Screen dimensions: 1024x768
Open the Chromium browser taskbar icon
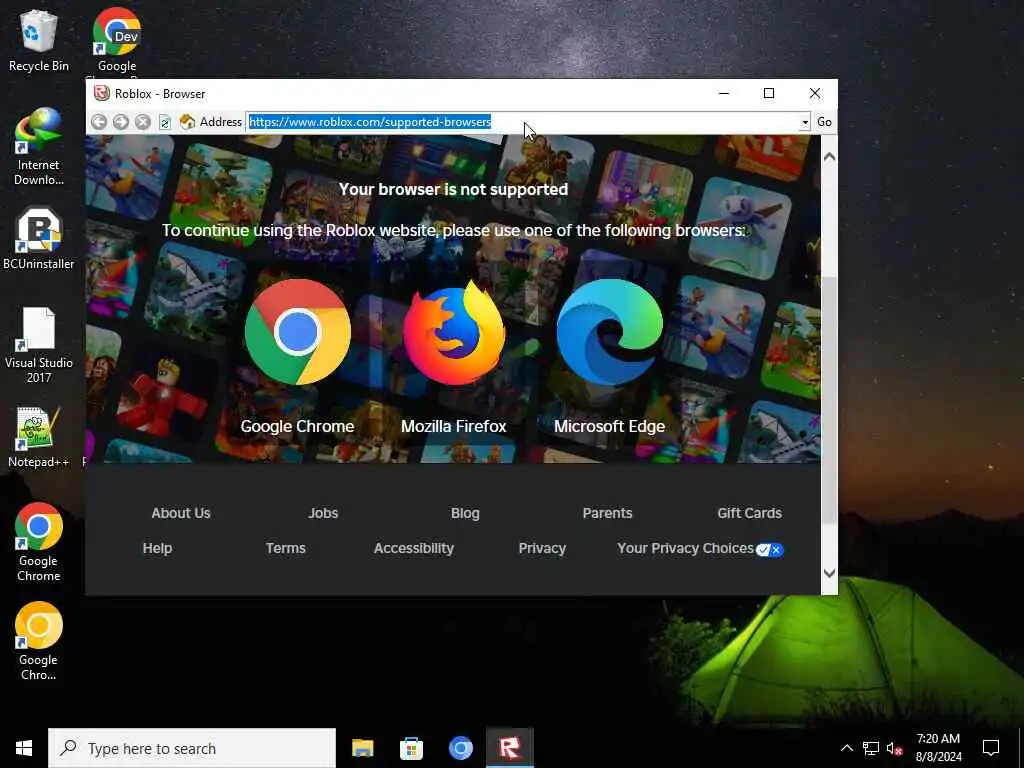pyautogui.click(x=460, y=748)
